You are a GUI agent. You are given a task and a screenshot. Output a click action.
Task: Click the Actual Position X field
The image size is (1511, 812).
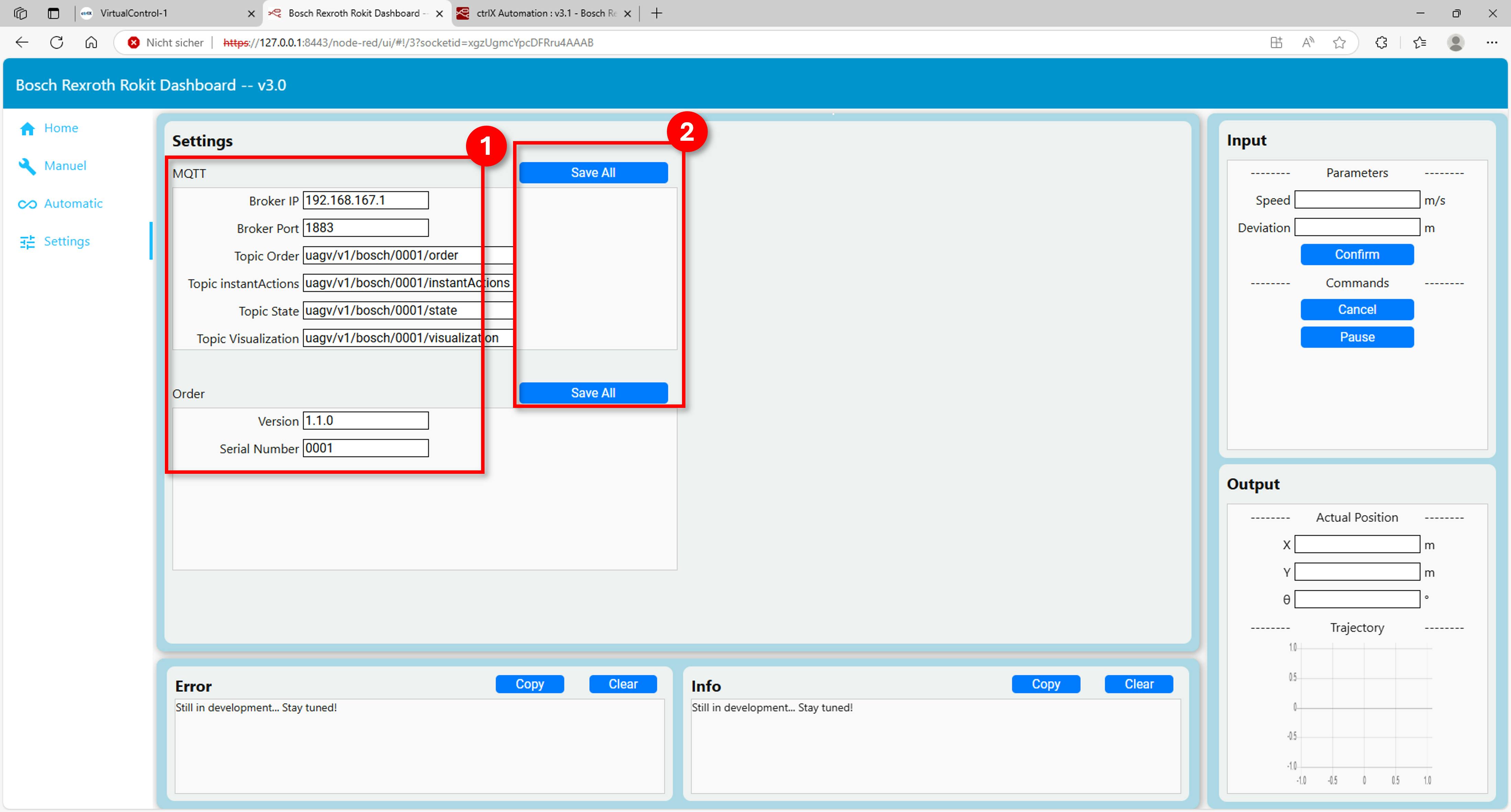click(x=1357, y=544)
